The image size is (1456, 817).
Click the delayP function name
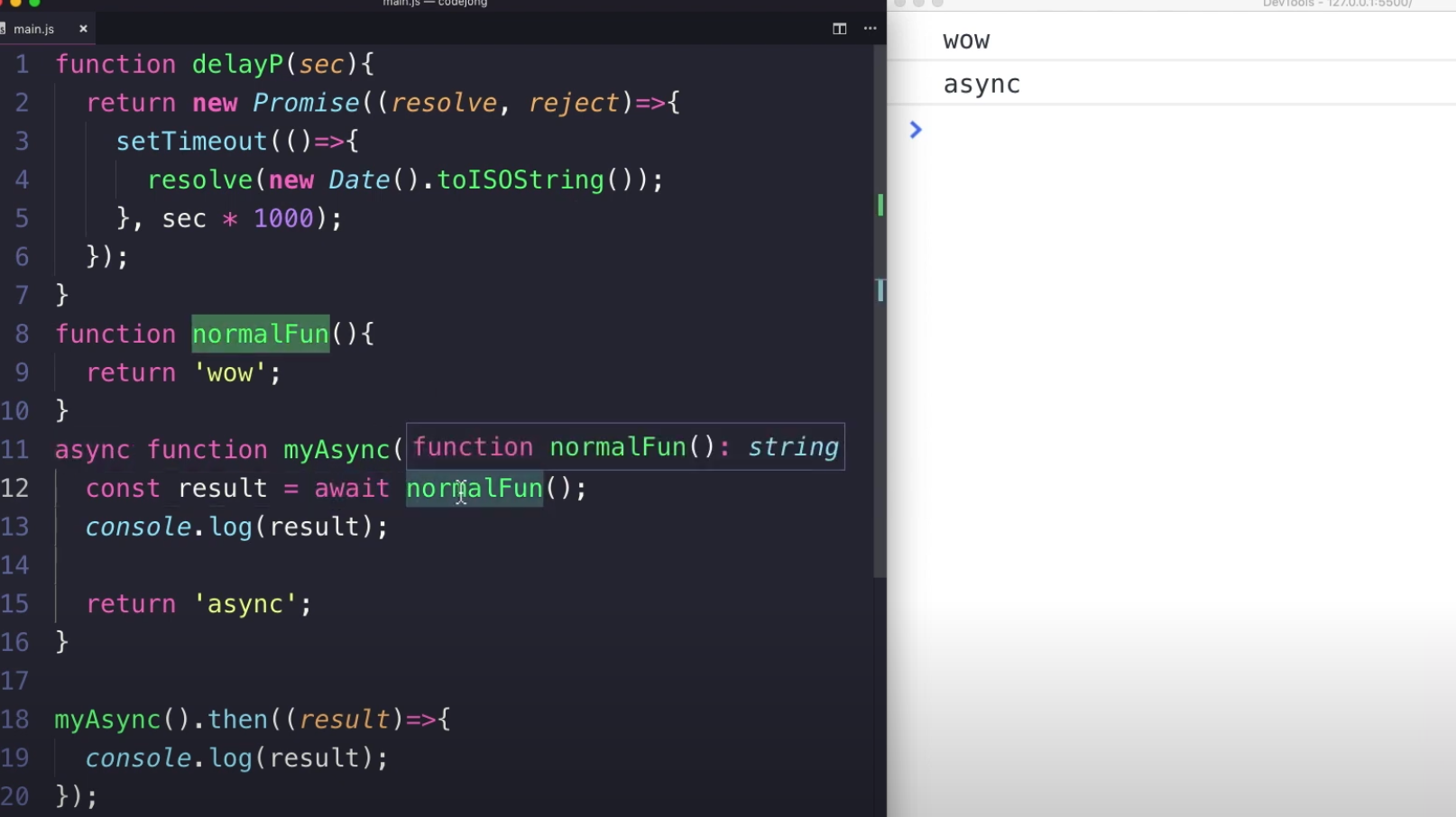pos(237,65)
